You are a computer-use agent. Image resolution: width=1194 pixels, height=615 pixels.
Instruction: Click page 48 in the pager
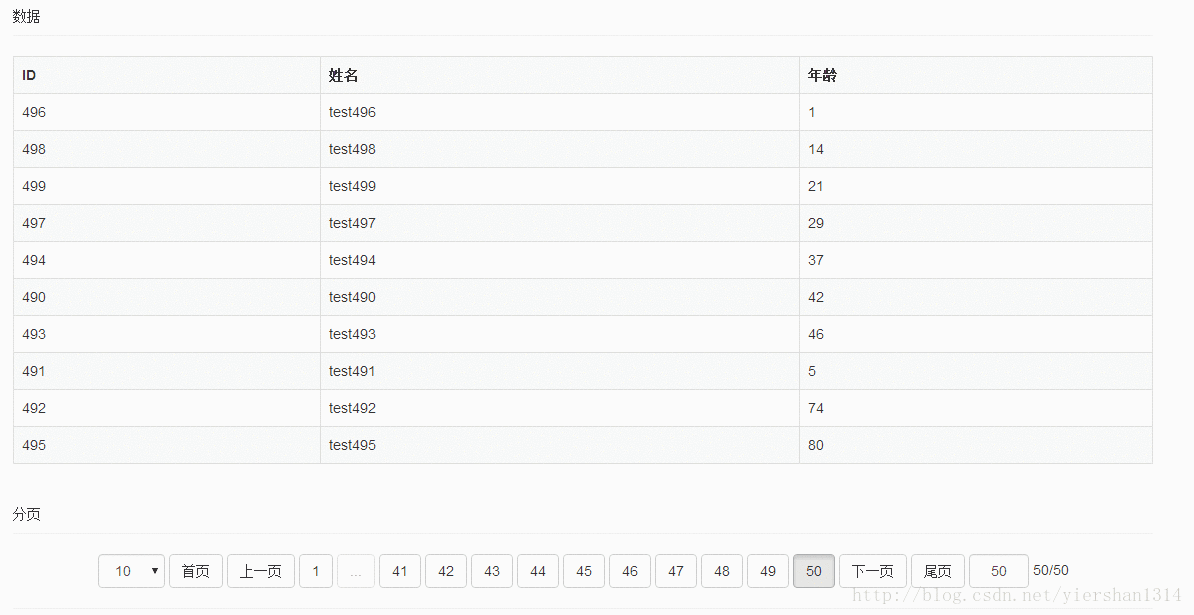coord(722,571)
